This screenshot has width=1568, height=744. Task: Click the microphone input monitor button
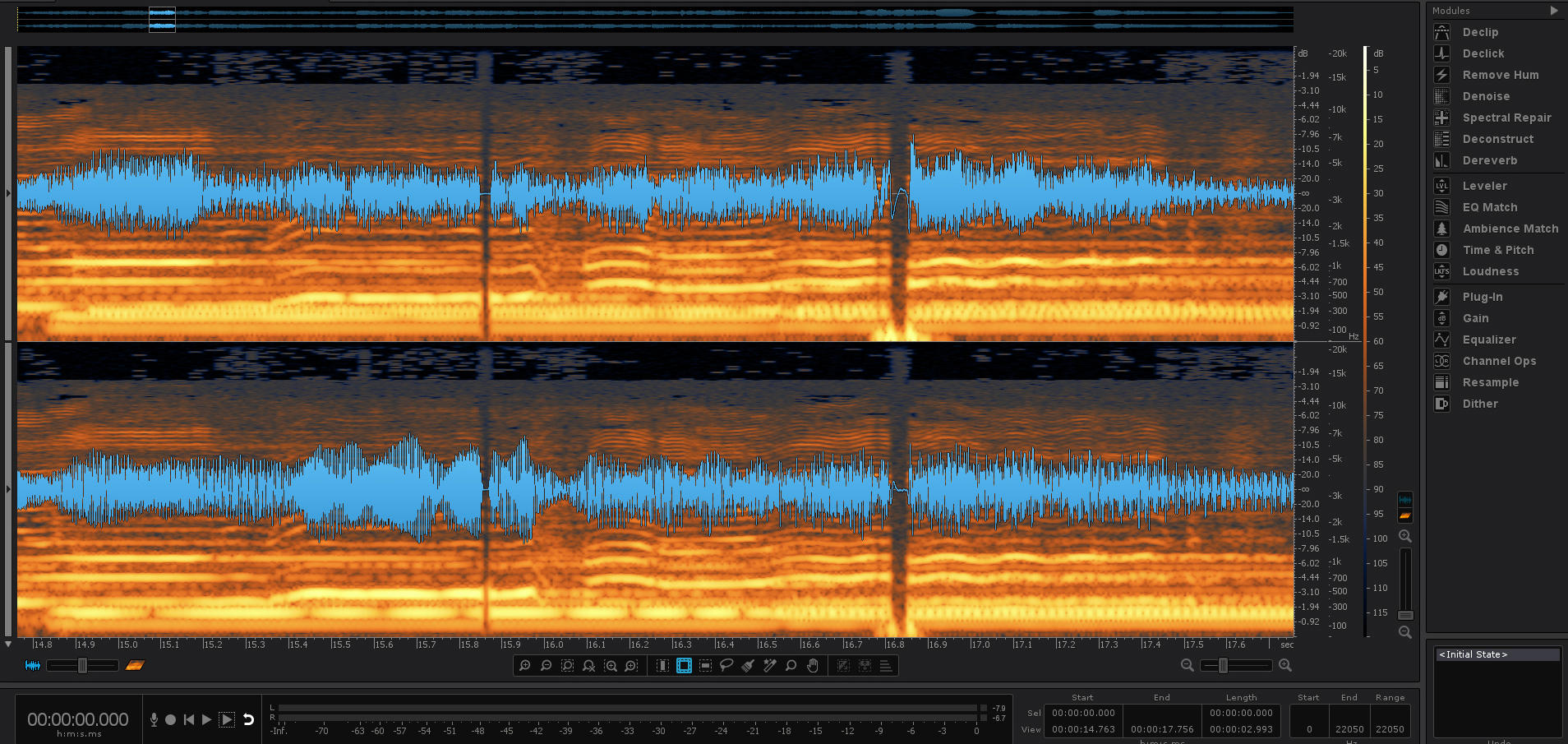click(x=154, y=719)
